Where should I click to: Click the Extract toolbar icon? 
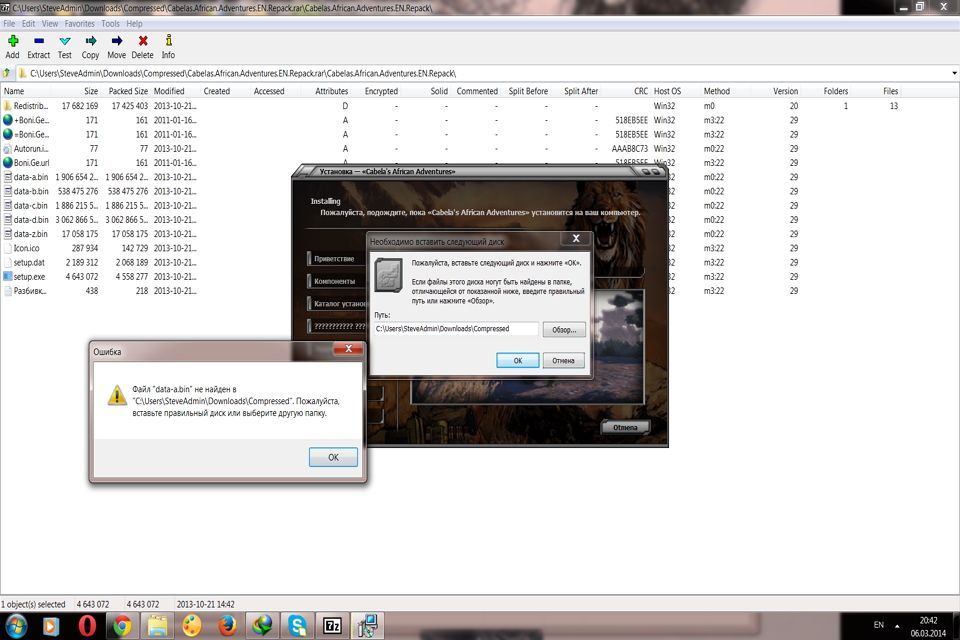[39, 41]
